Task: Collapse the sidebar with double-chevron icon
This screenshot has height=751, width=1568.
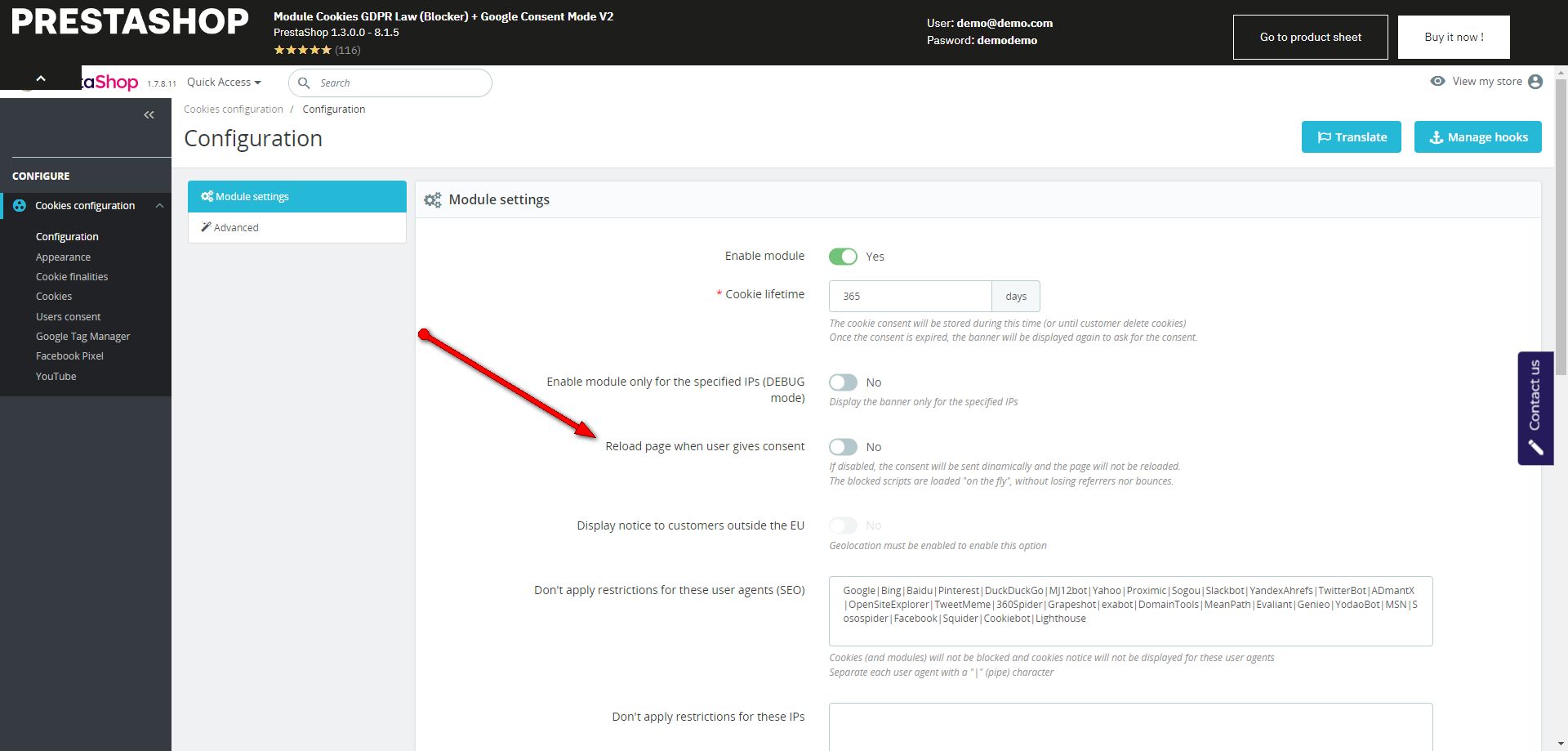Action: click(149, 115)
